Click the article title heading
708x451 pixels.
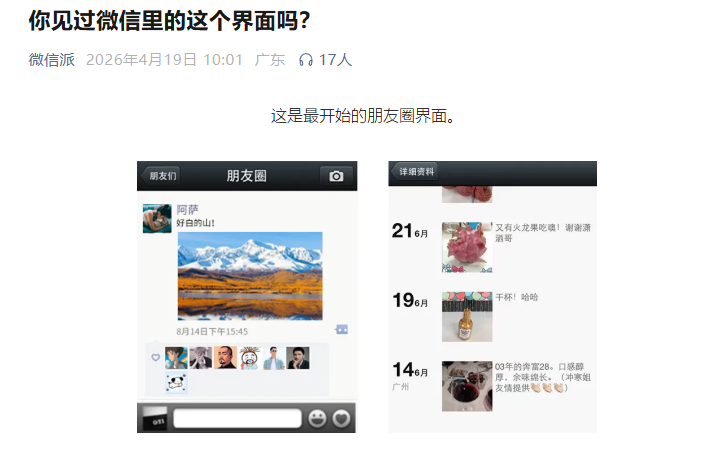[170, 20]
